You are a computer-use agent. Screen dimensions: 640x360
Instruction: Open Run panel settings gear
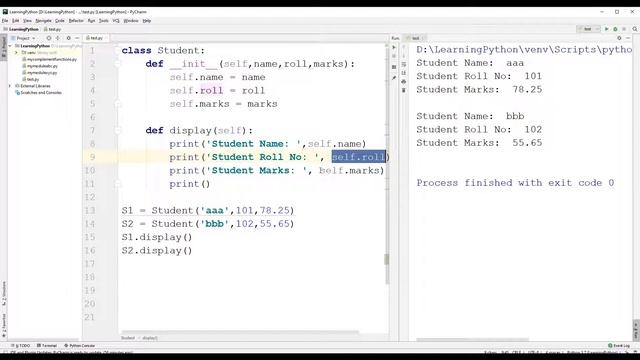(619, 38)
